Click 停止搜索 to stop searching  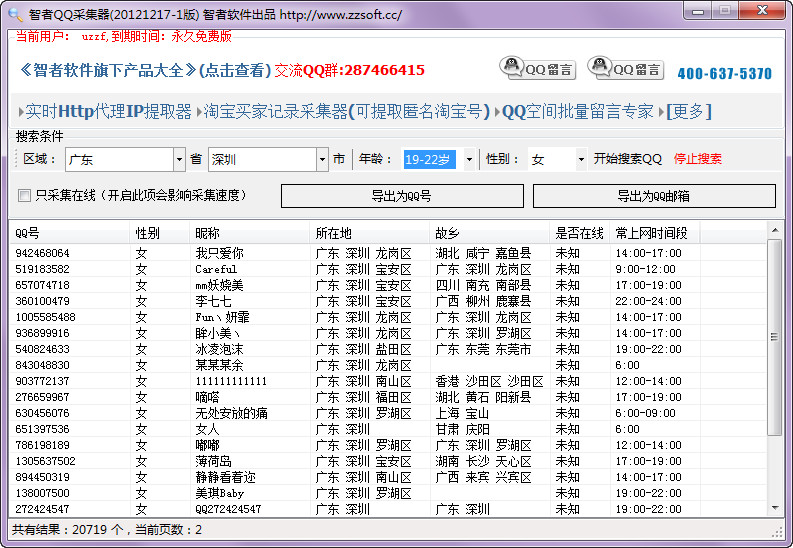(x=697, y=159)
